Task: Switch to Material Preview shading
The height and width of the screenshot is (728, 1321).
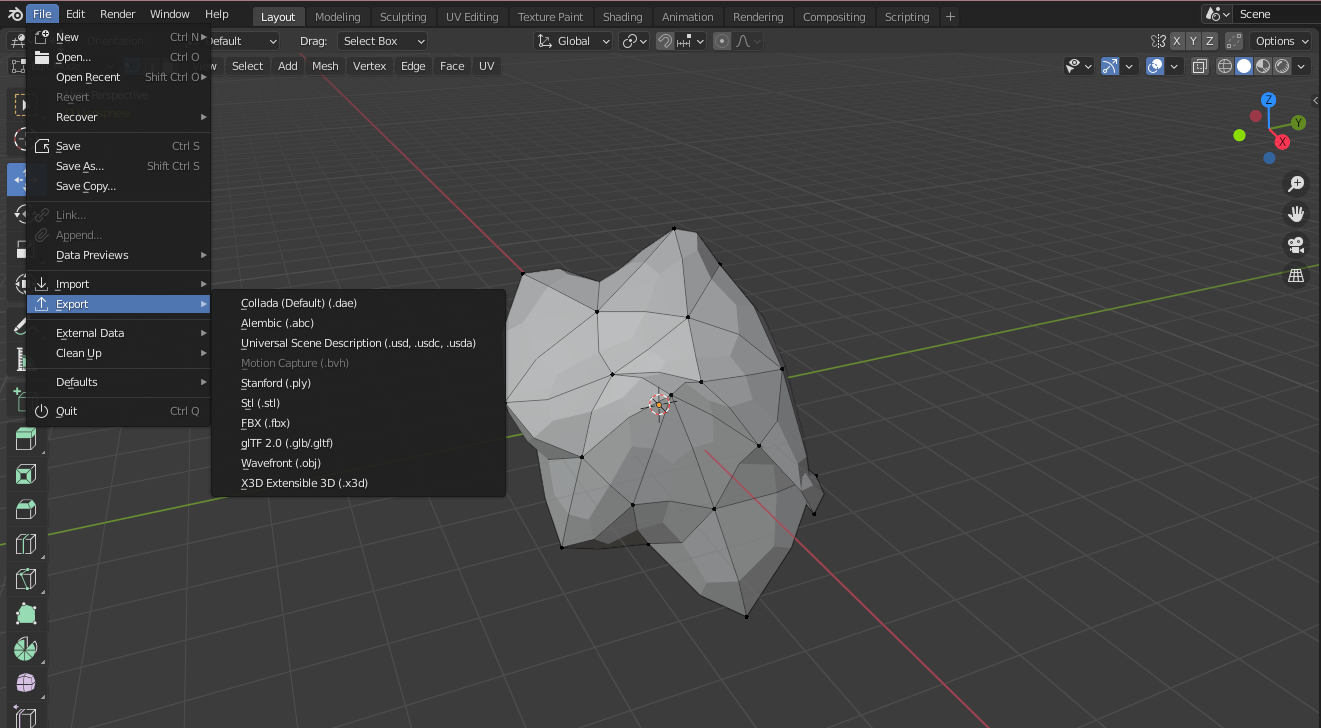Action: [1262, 65]
